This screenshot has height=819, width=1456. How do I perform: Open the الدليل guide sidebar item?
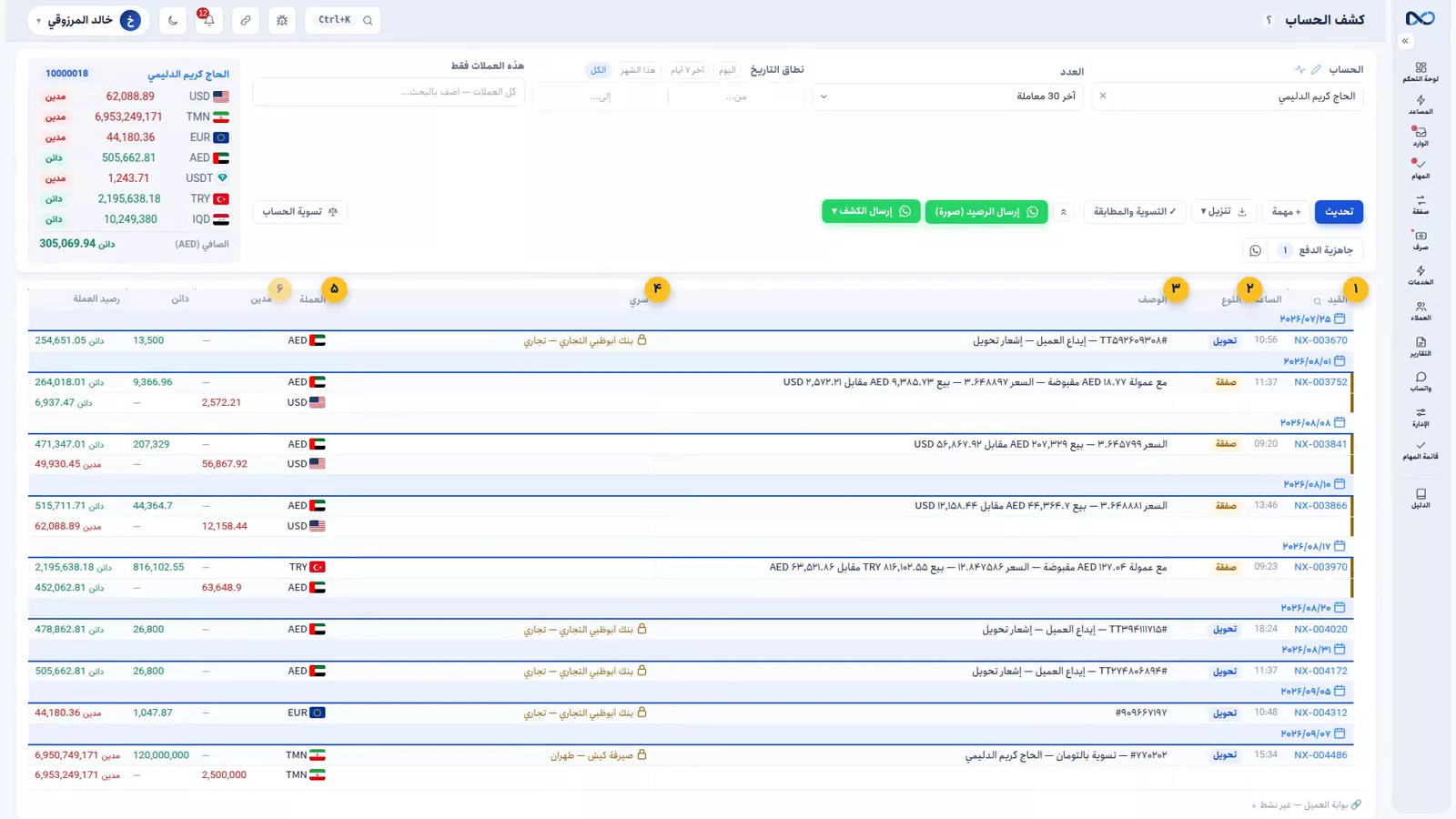pyautogui.click(x=1421, y=499)
